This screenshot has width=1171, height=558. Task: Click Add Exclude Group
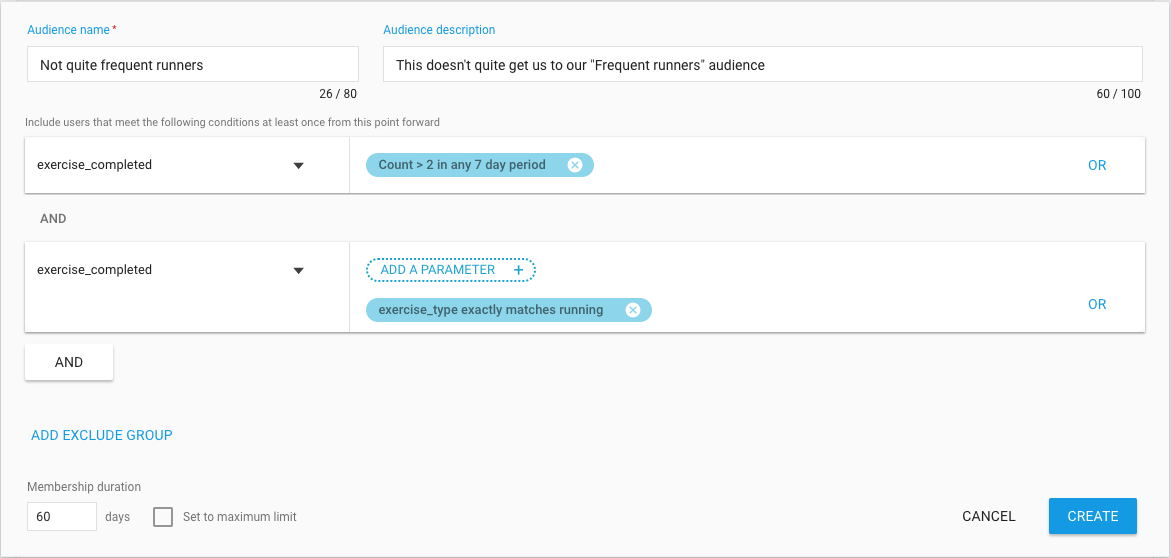point(102,435)
